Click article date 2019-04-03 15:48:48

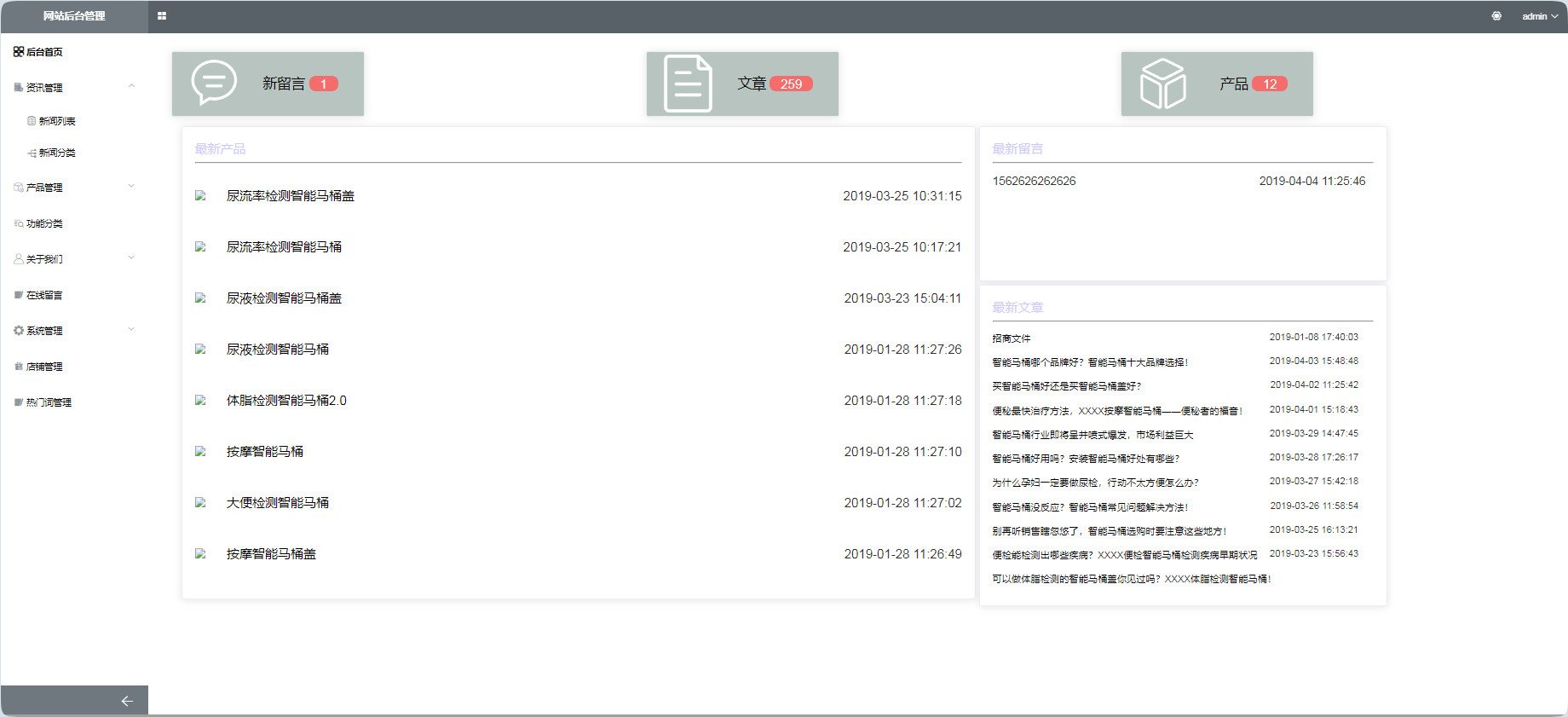coord(1314,361)
